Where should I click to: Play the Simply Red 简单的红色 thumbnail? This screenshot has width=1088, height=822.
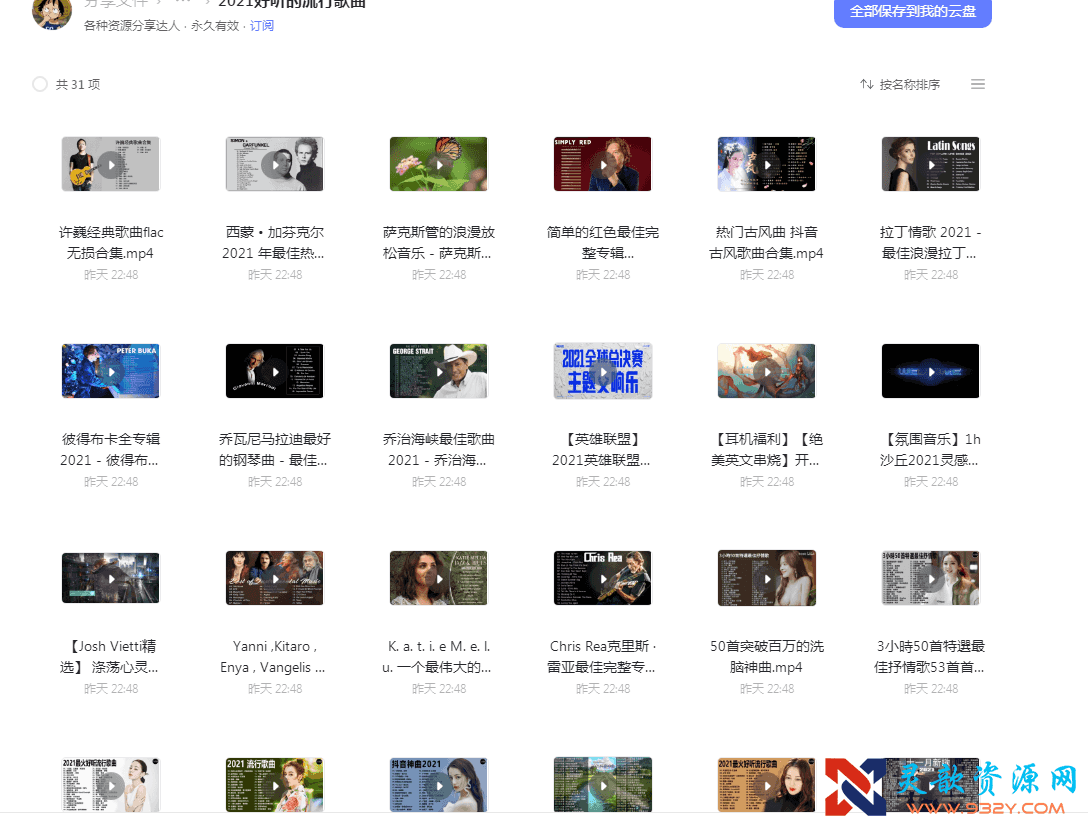(x=602, y=164)
